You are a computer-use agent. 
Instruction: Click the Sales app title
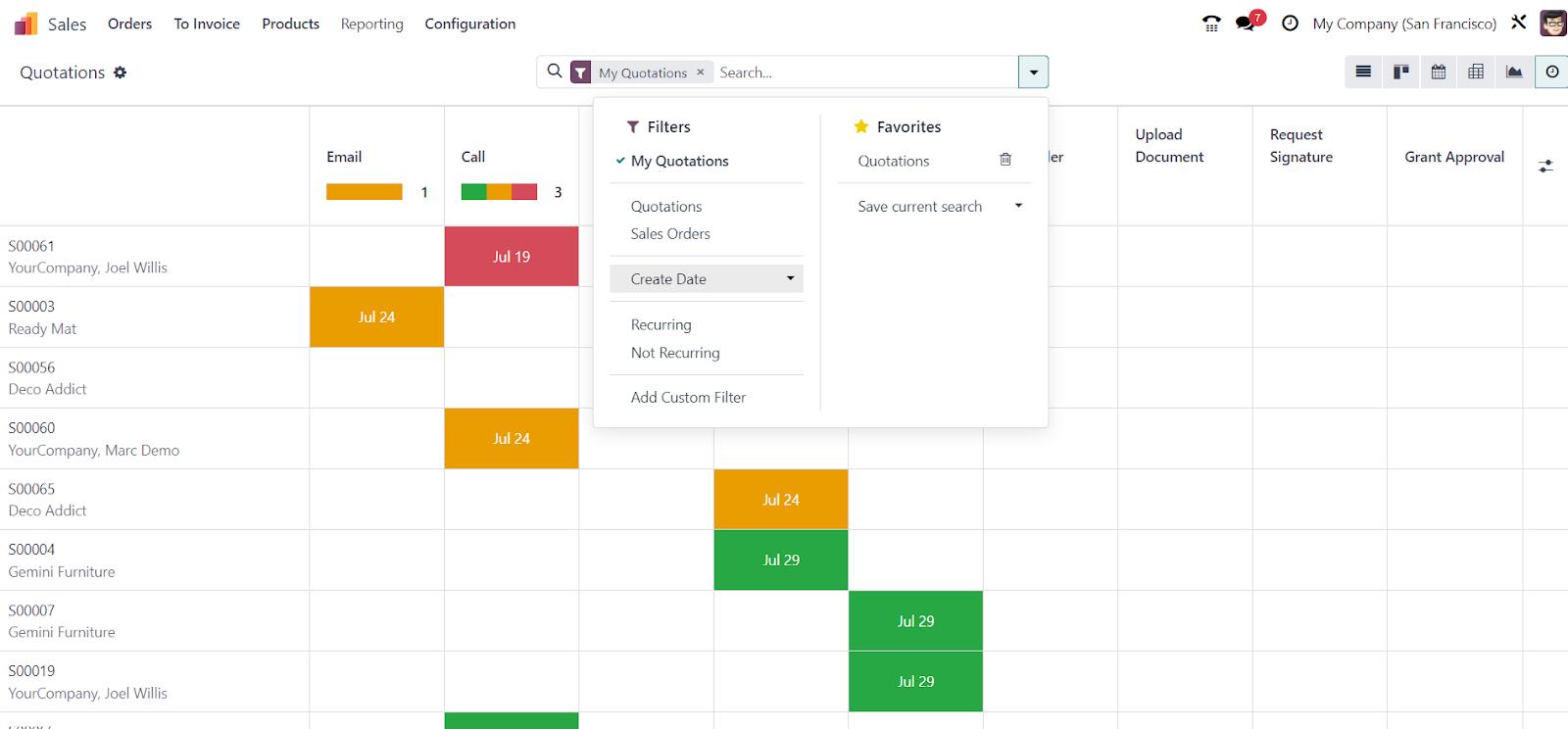[68, 24]
